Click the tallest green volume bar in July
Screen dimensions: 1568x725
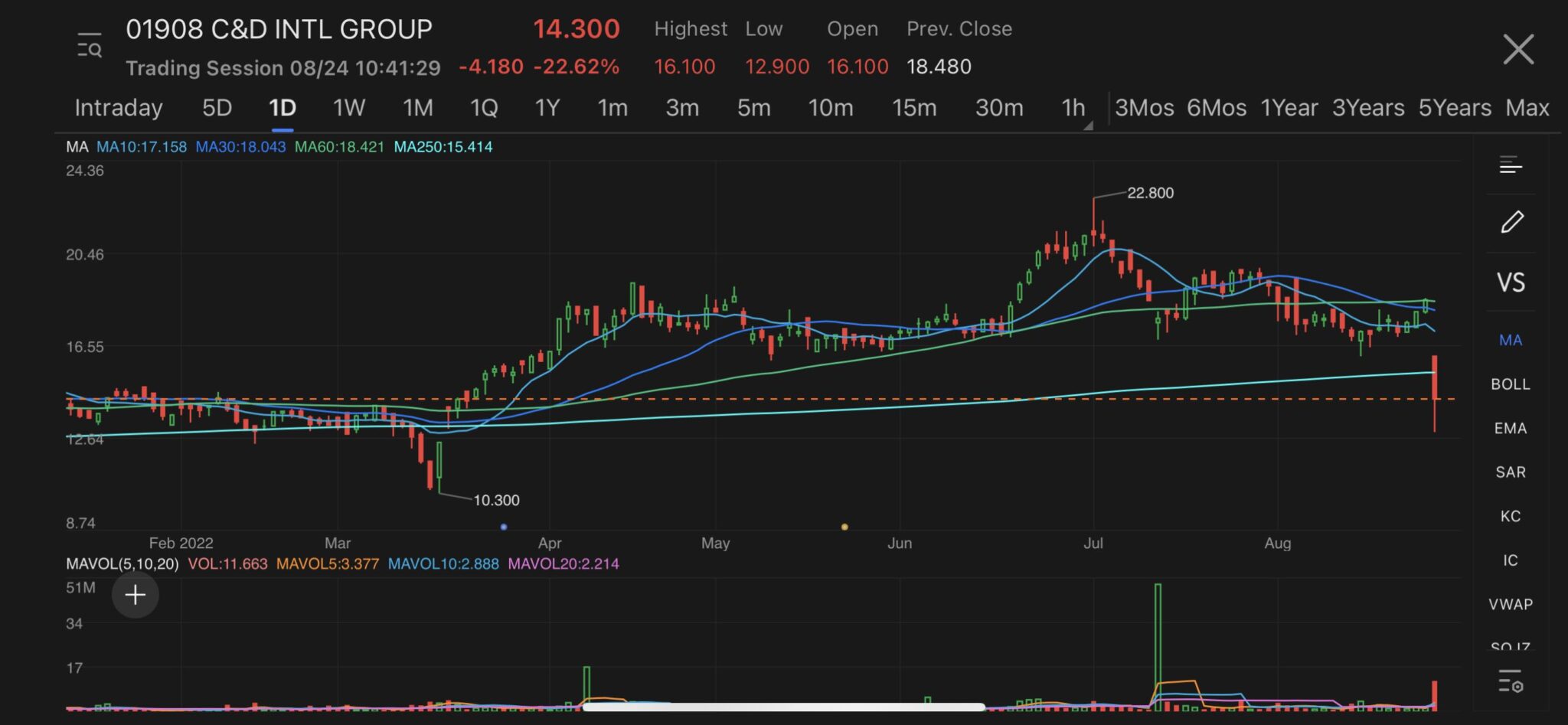(1158, 647)
